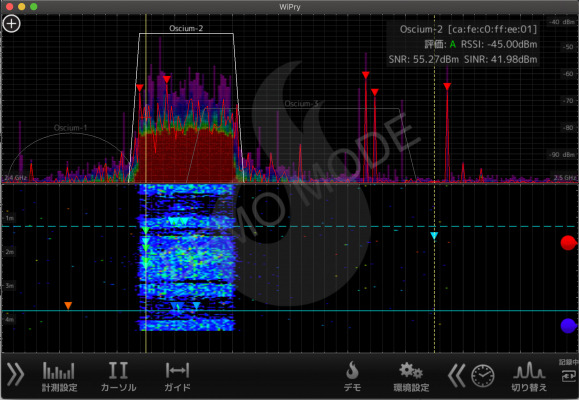Viewport: 579px width, 400px height.
Task: Click the -90 dBm scale label
Action: point(562,155)
